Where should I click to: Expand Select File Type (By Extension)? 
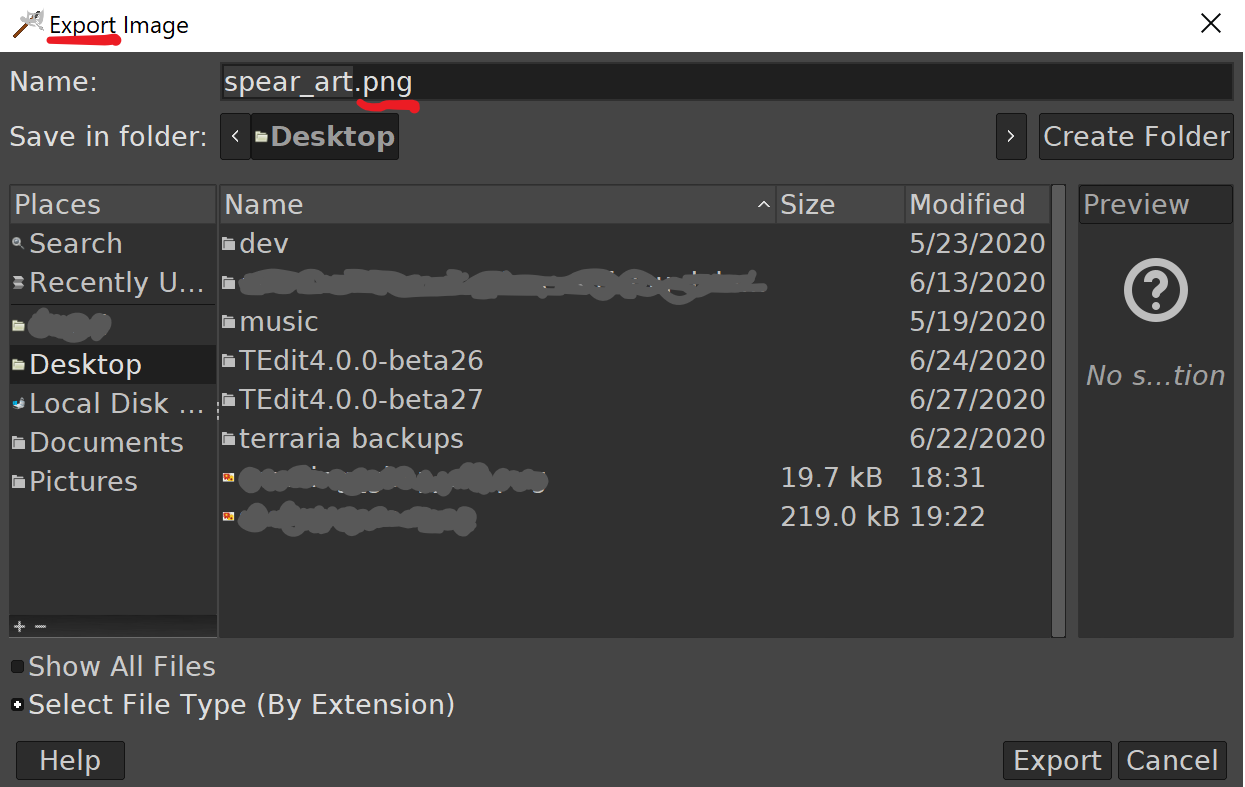[18, 705]
